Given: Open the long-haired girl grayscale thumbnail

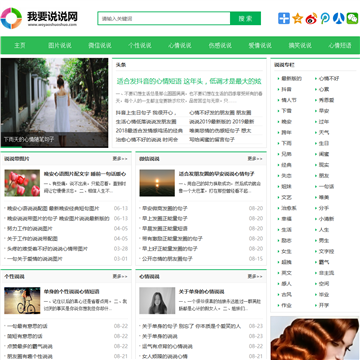Looking at the screenshot, I should click(157, 301).
